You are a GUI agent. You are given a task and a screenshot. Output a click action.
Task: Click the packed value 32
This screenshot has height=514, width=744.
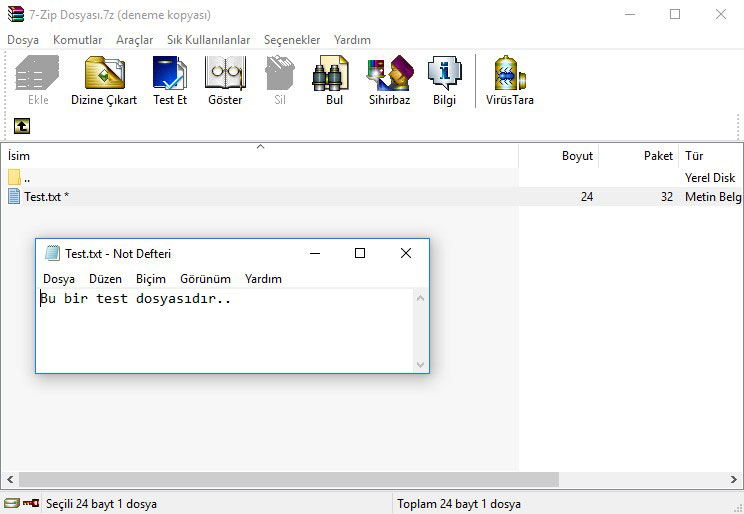667,196
